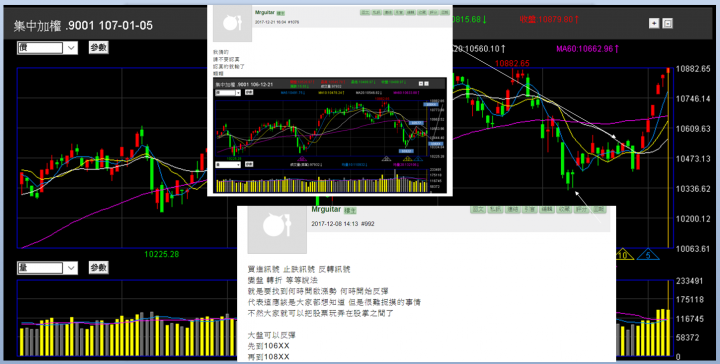The height and width of the screenshot is (364, 720).
Task: Click the post line 買進訊號 止跌訊號 反轉訊號
Action: point(299,269)
